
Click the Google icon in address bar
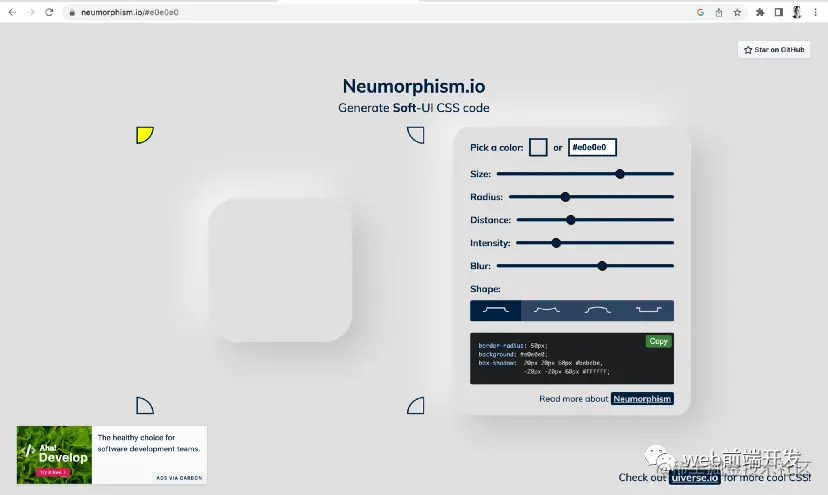[x=700, y=12]
